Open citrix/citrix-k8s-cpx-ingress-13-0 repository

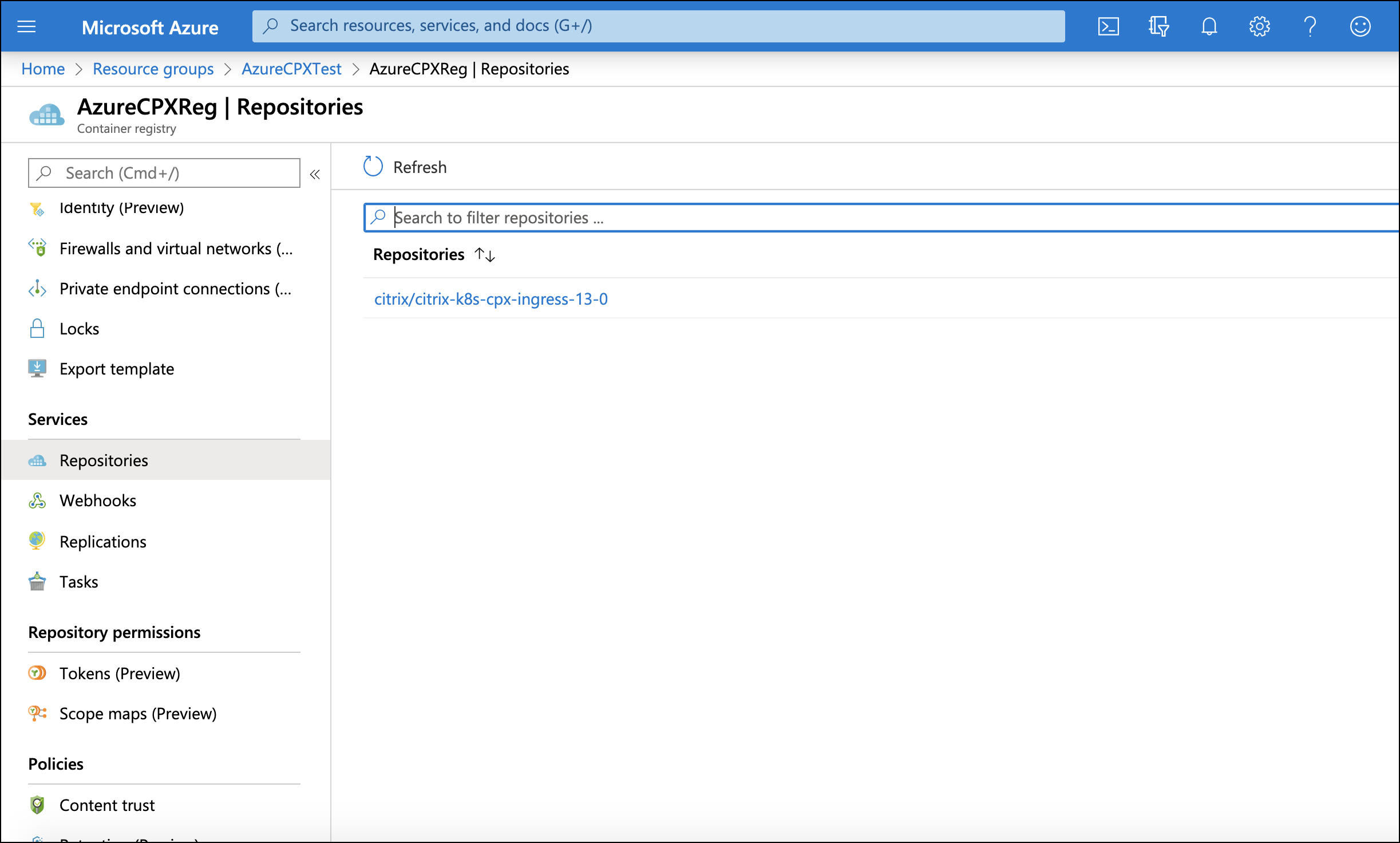[x=491, y=298]
